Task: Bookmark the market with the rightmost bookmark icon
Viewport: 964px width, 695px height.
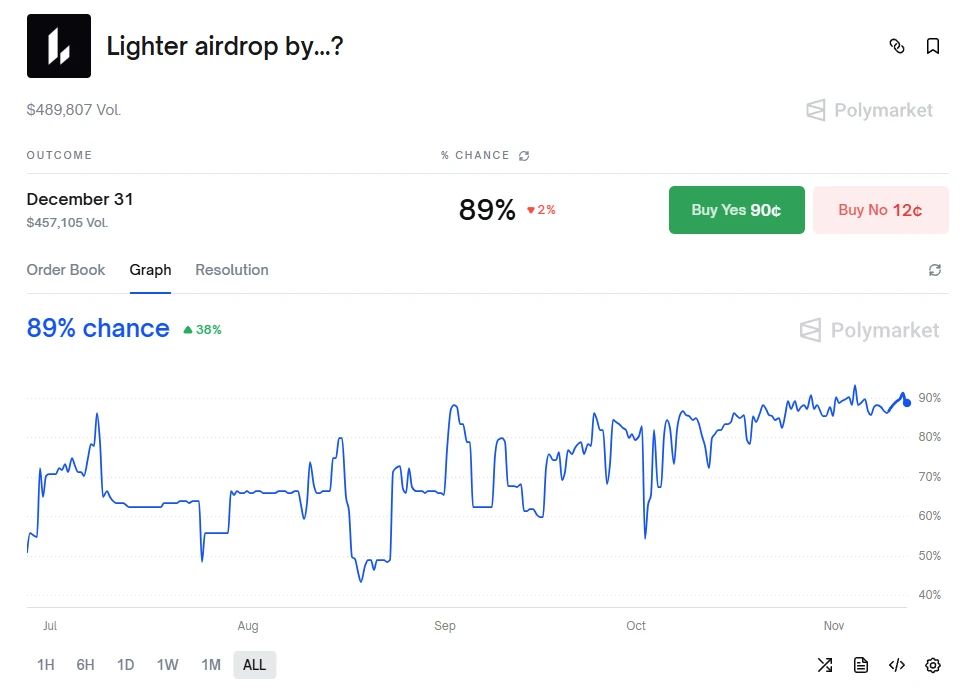Action: [x=933, y=46]
